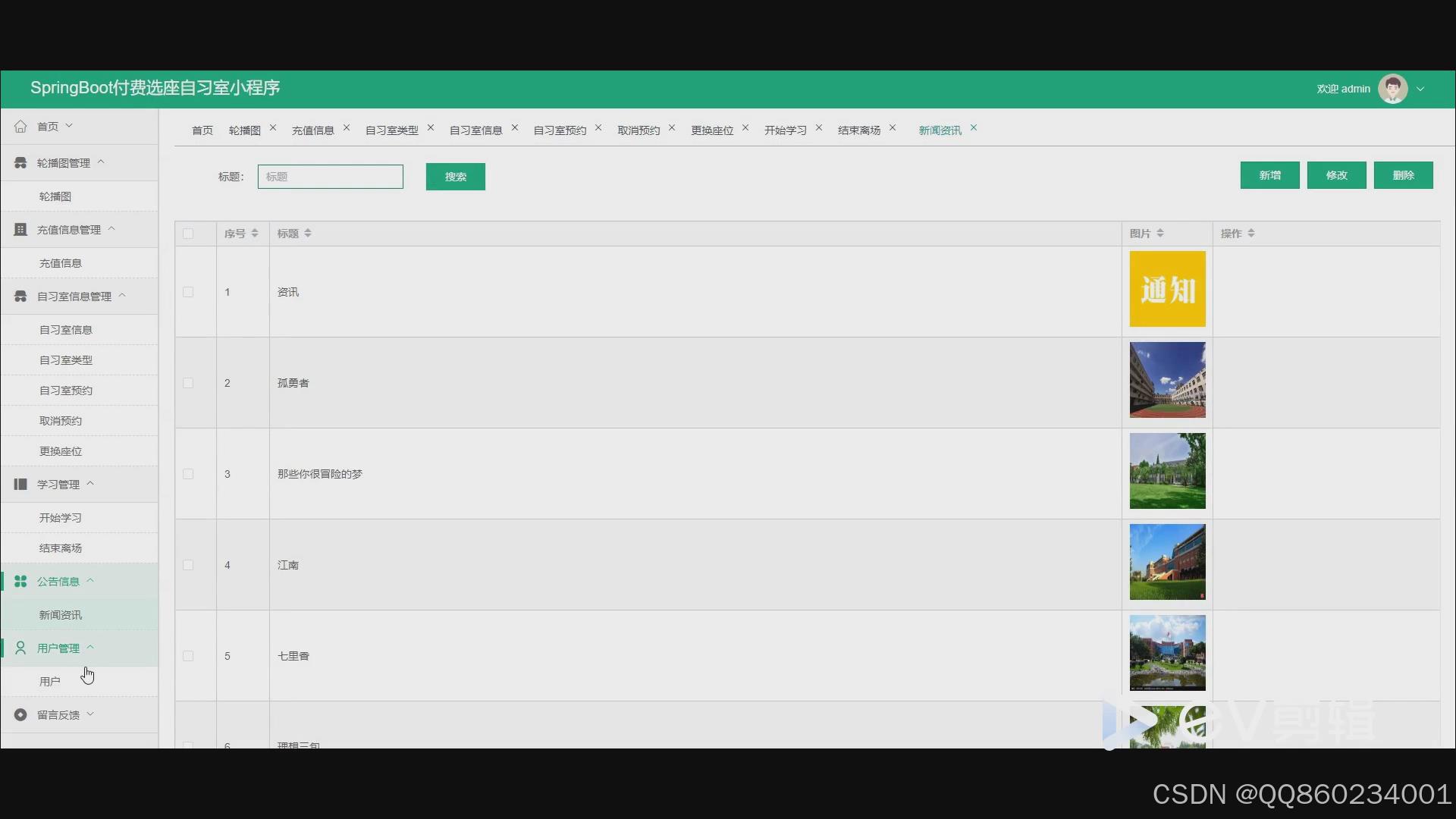Open the 江南 row thumbnail image
The height and width of the screenshot is (819, 1456).
[x=1167, y=562]
